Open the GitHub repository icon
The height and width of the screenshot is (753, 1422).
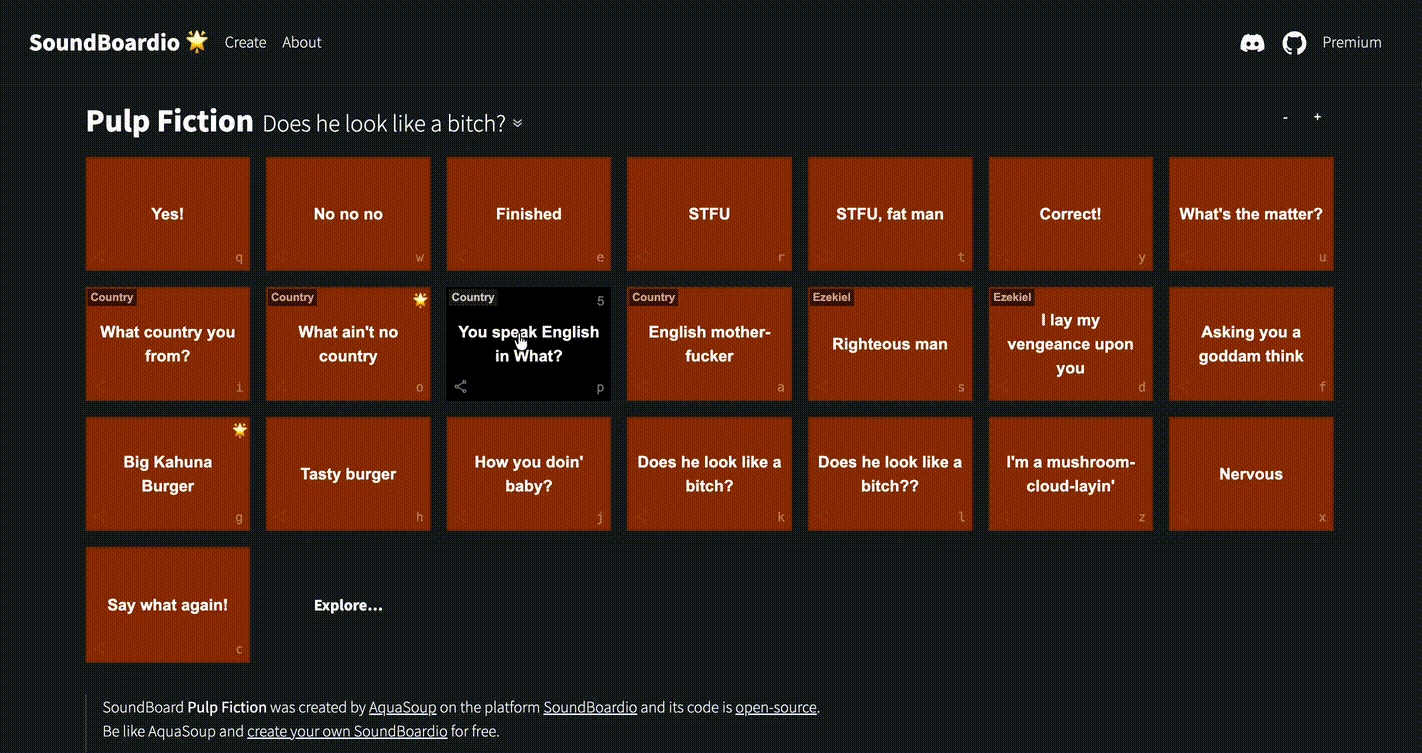click(1294, 43)
